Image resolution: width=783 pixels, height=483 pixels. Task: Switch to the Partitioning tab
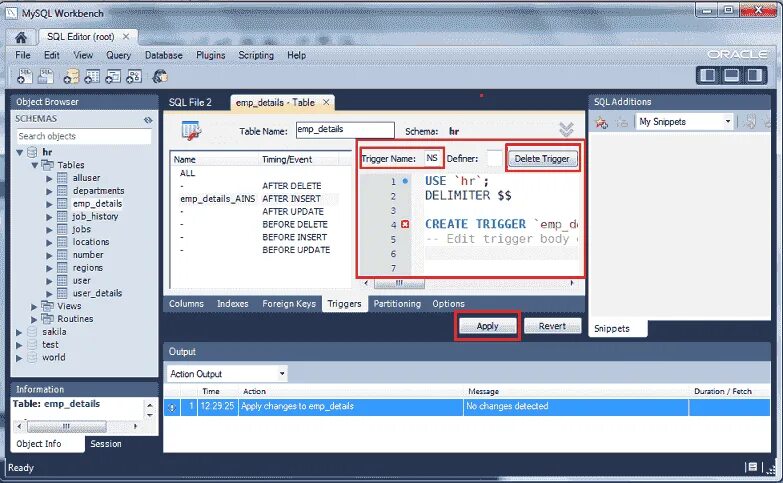[x=397, y=304]
